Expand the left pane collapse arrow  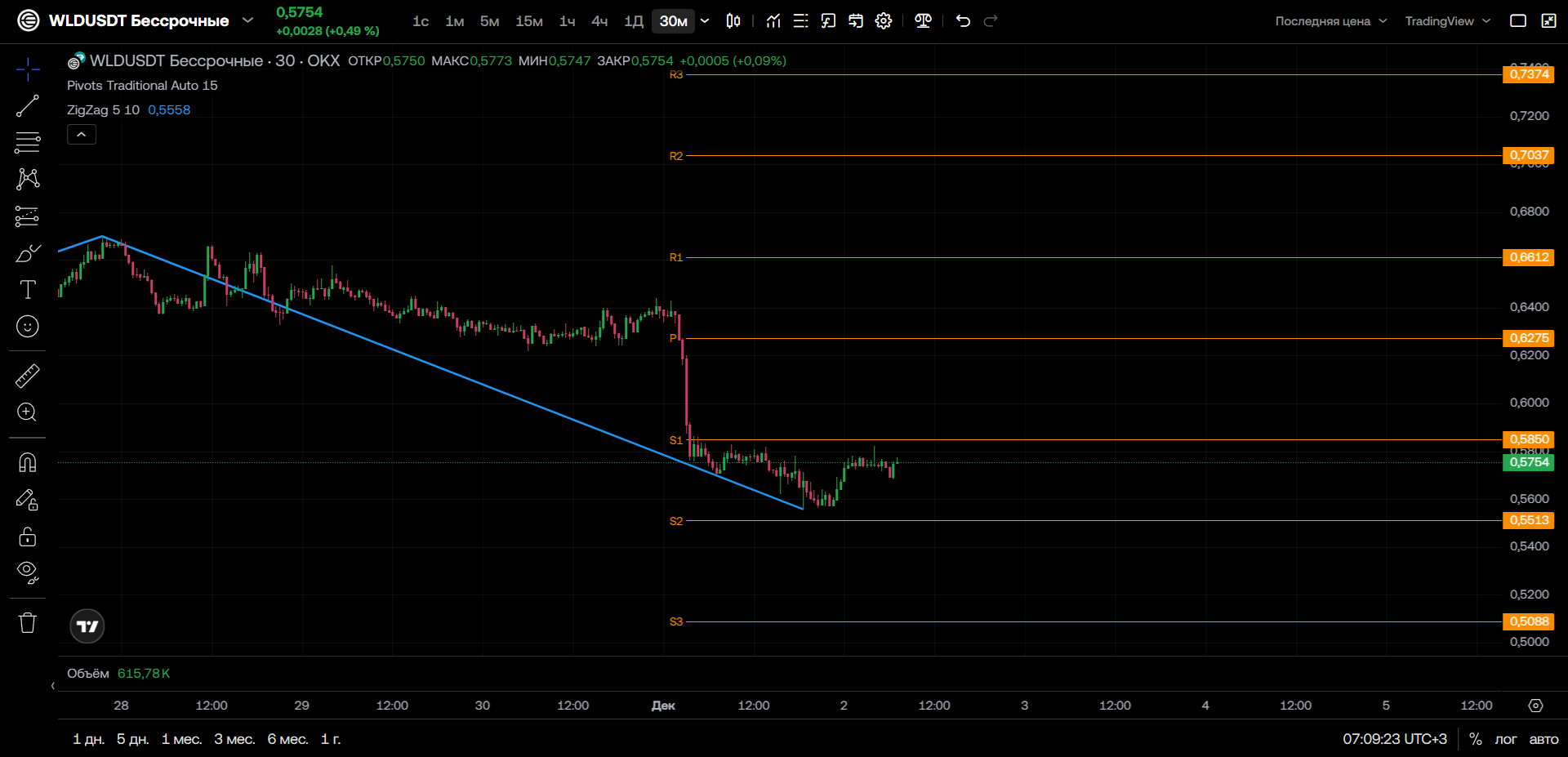click(53, 686)
